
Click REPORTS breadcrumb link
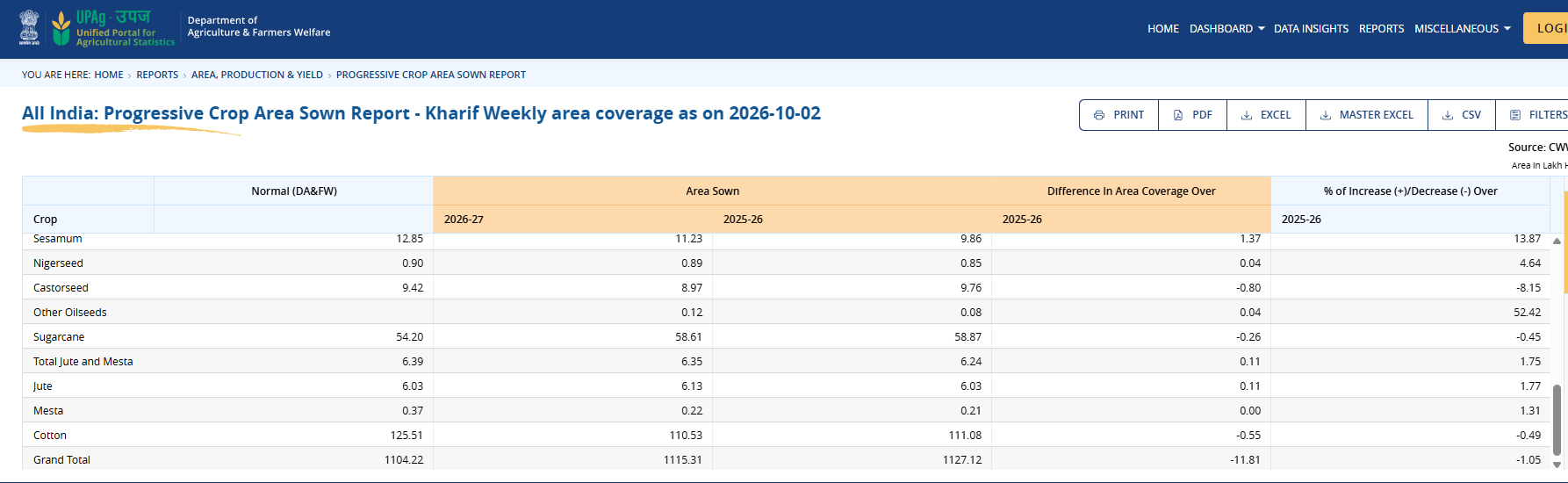157,75
